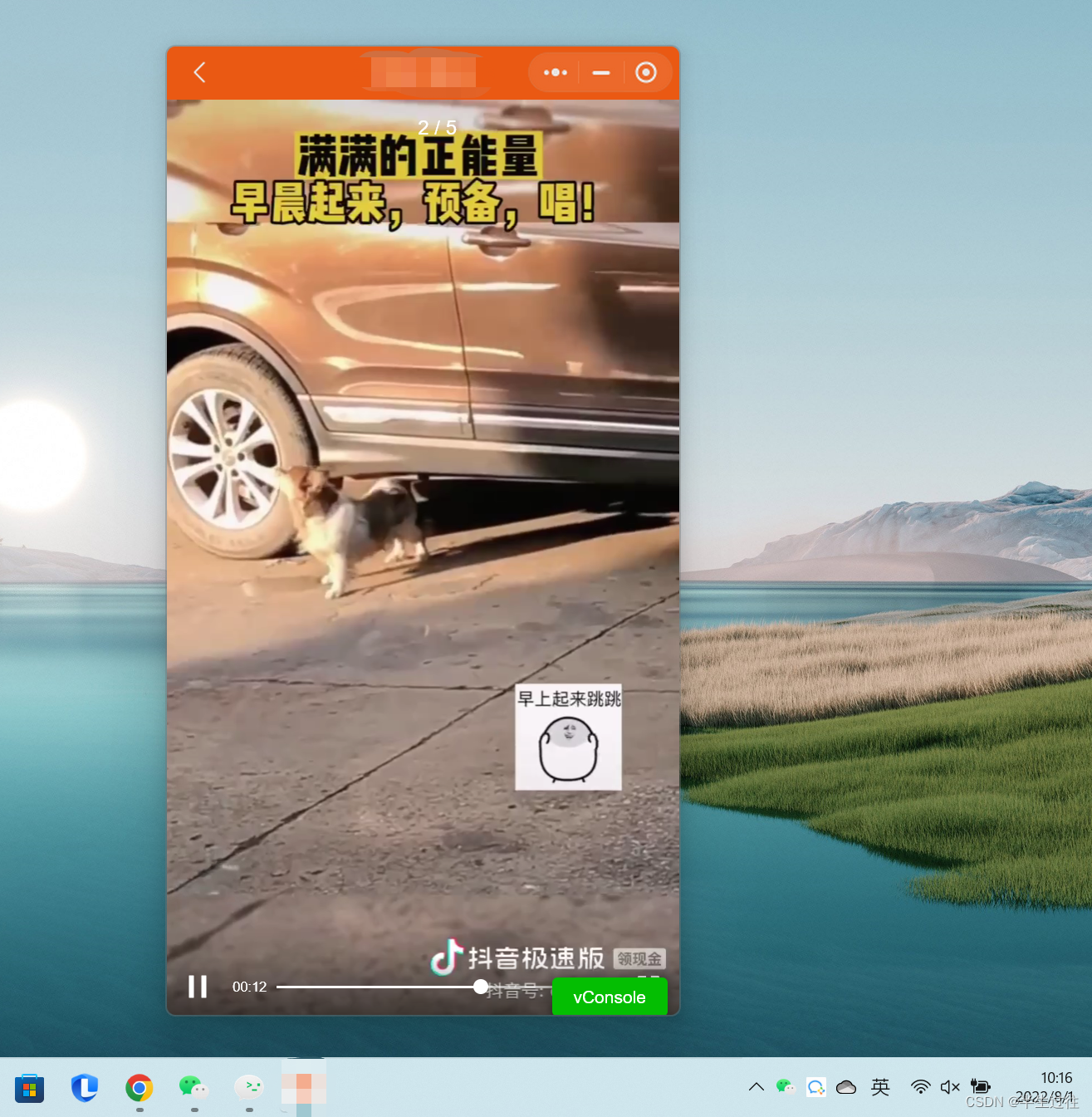The height and width of the screenshot is (1117, 1092).
Task: Open Google Chrome from the taskbar
Action: (x=140, y=1088)
